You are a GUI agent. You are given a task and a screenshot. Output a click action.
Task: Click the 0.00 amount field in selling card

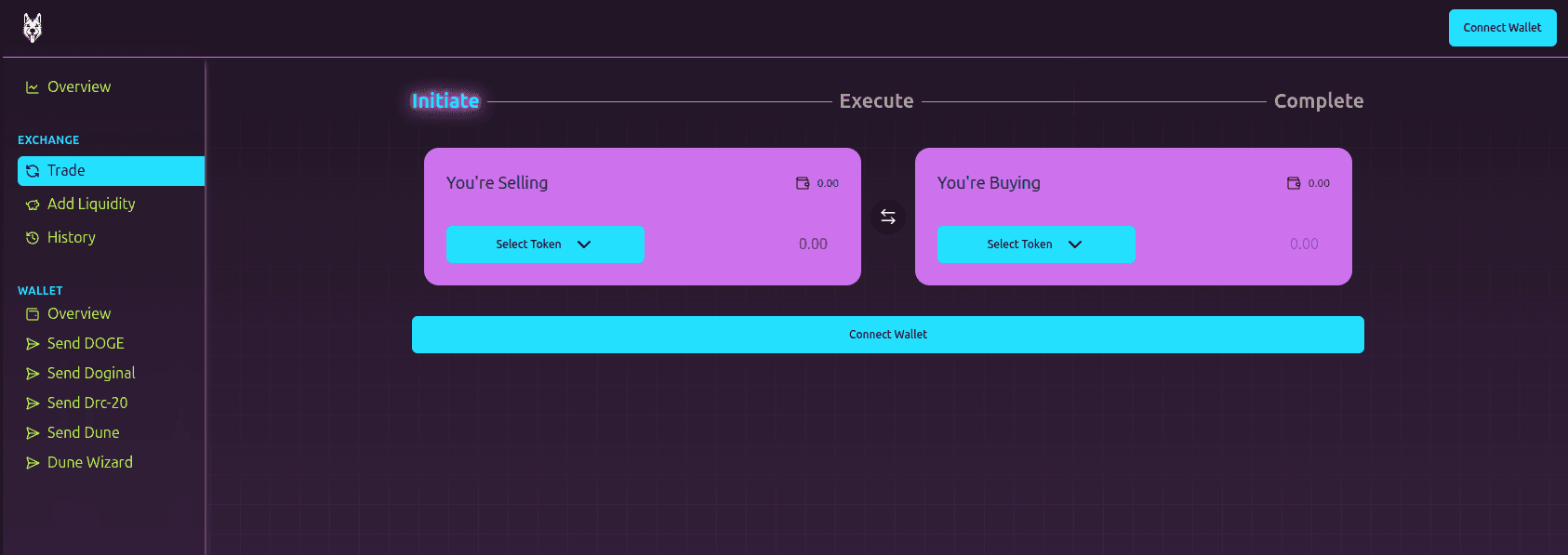(x=813, y=243)
